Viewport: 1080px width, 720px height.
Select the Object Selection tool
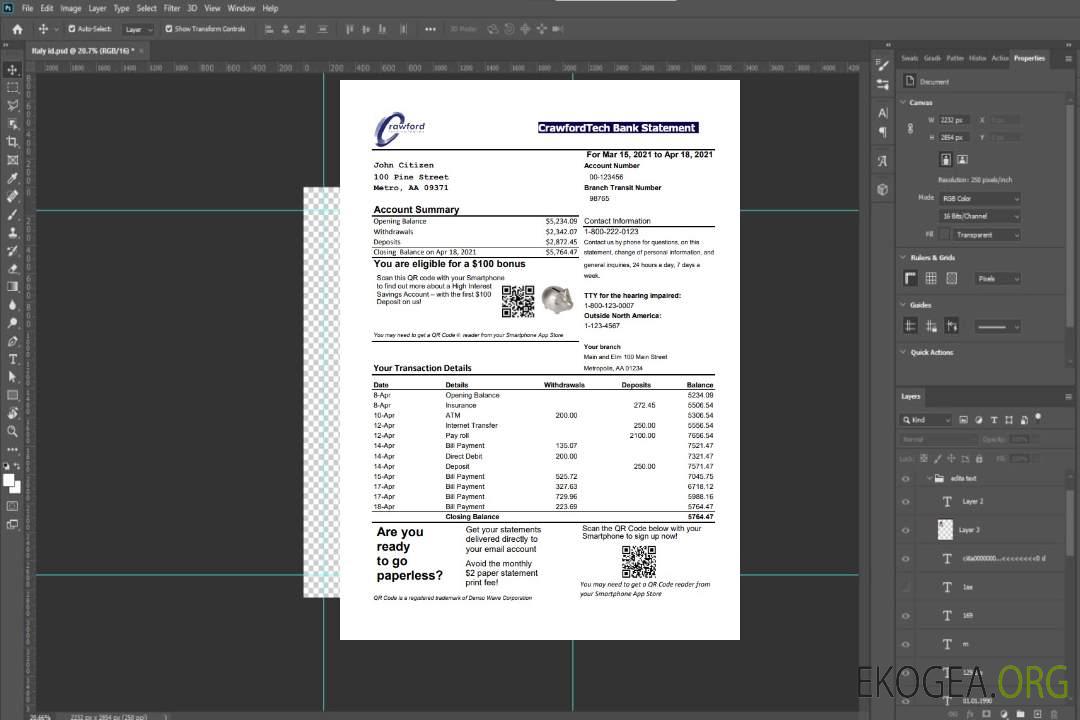click(12, 124)
